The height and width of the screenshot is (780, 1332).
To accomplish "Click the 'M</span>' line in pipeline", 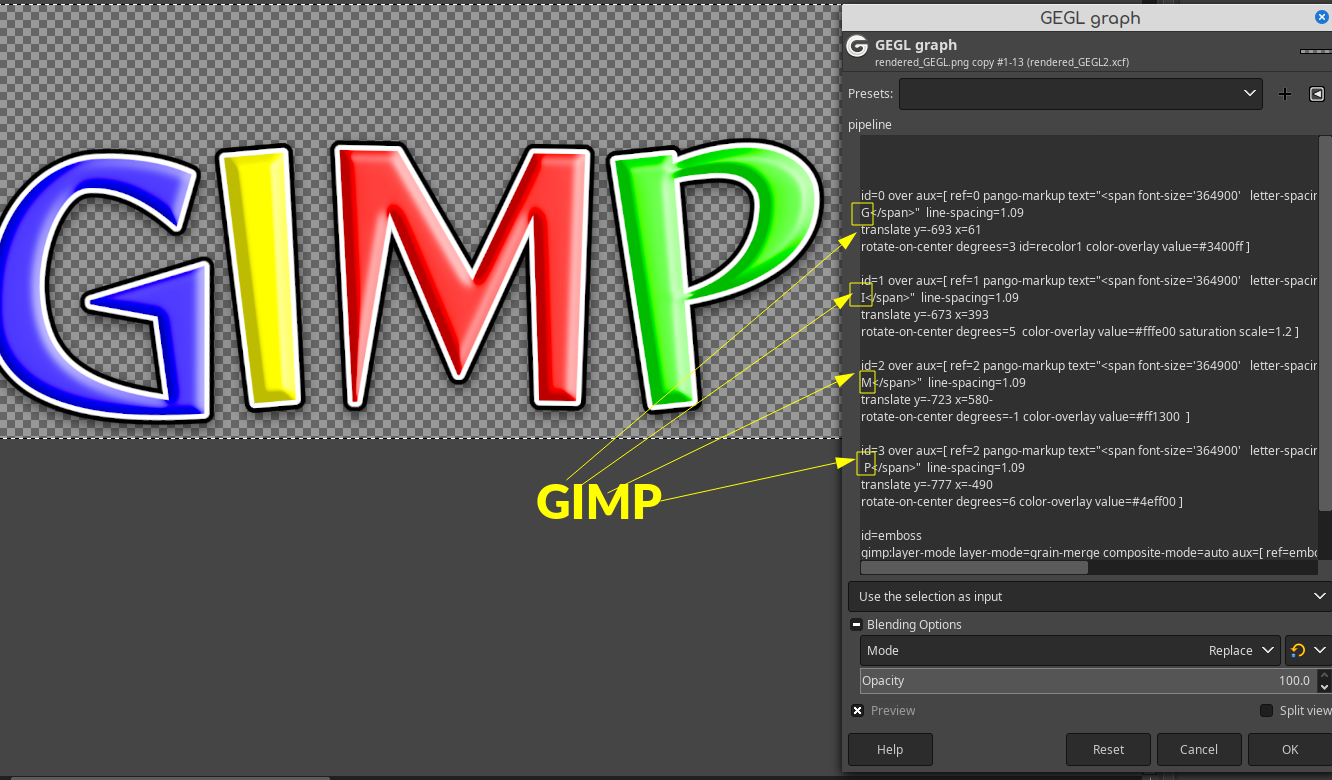I will tap(943, 383).
